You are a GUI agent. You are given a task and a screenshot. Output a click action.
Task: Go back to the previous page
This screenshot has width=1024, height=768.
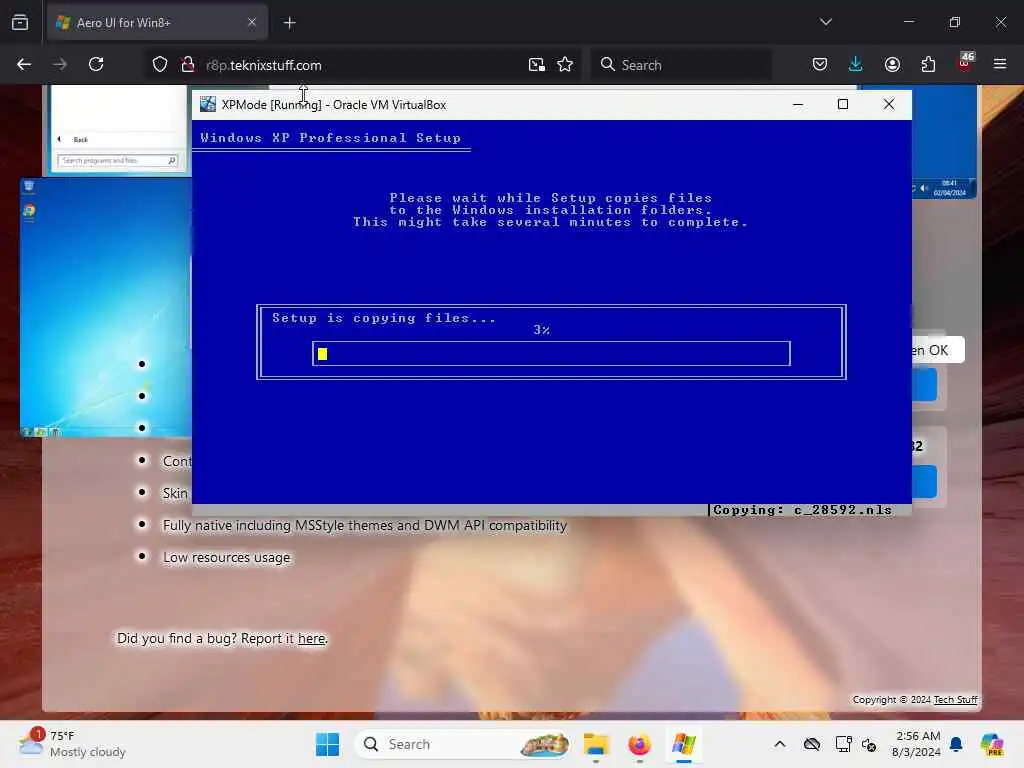(x=24, y=64)
